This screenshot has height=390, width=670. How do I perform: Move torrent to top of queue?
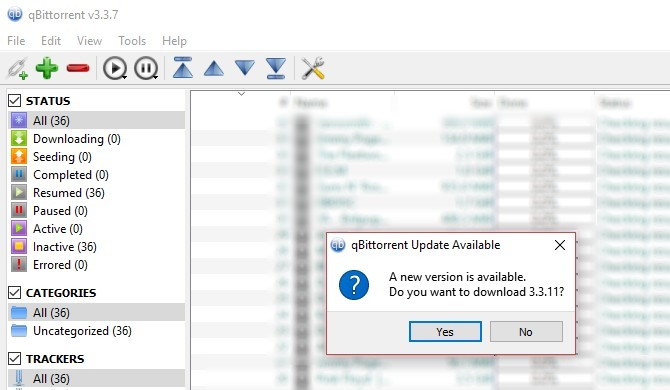click(x=182, y=68)
